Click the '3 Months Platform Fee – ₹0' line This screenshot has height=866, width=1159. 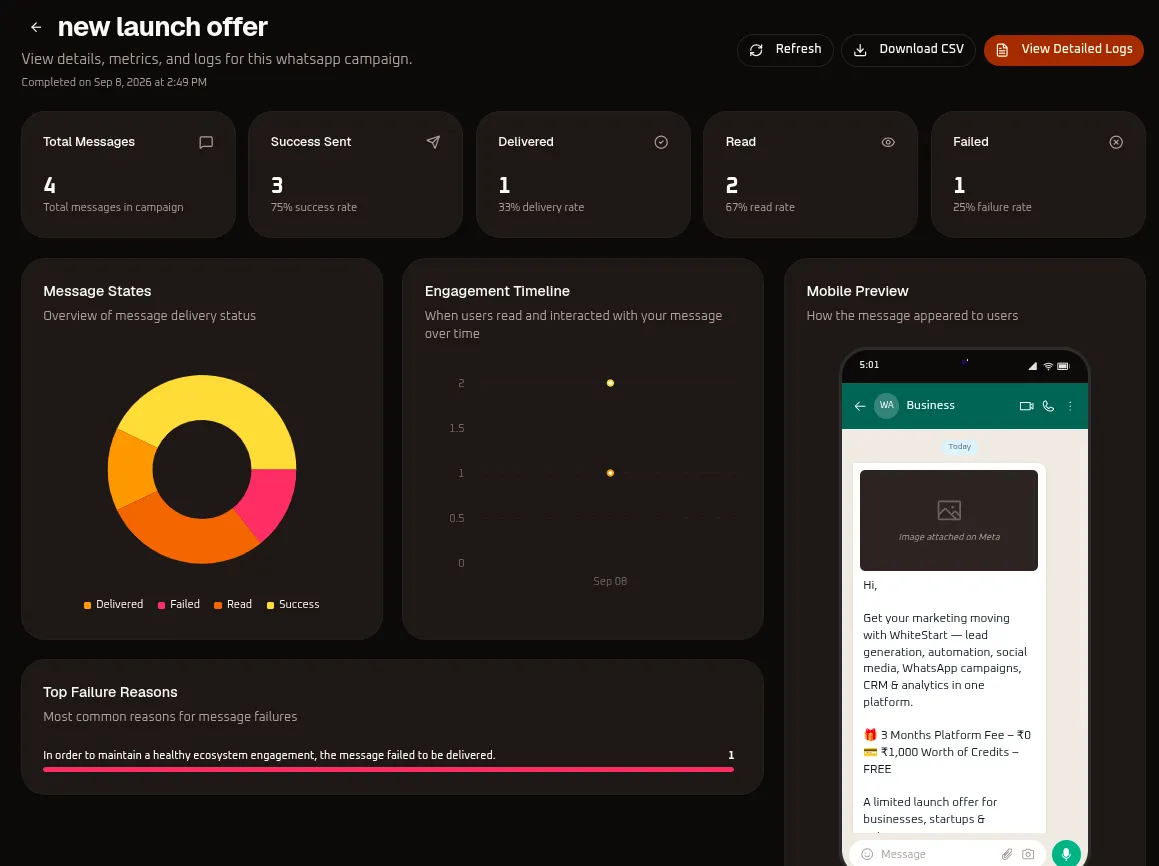click(x=947, y=735)
